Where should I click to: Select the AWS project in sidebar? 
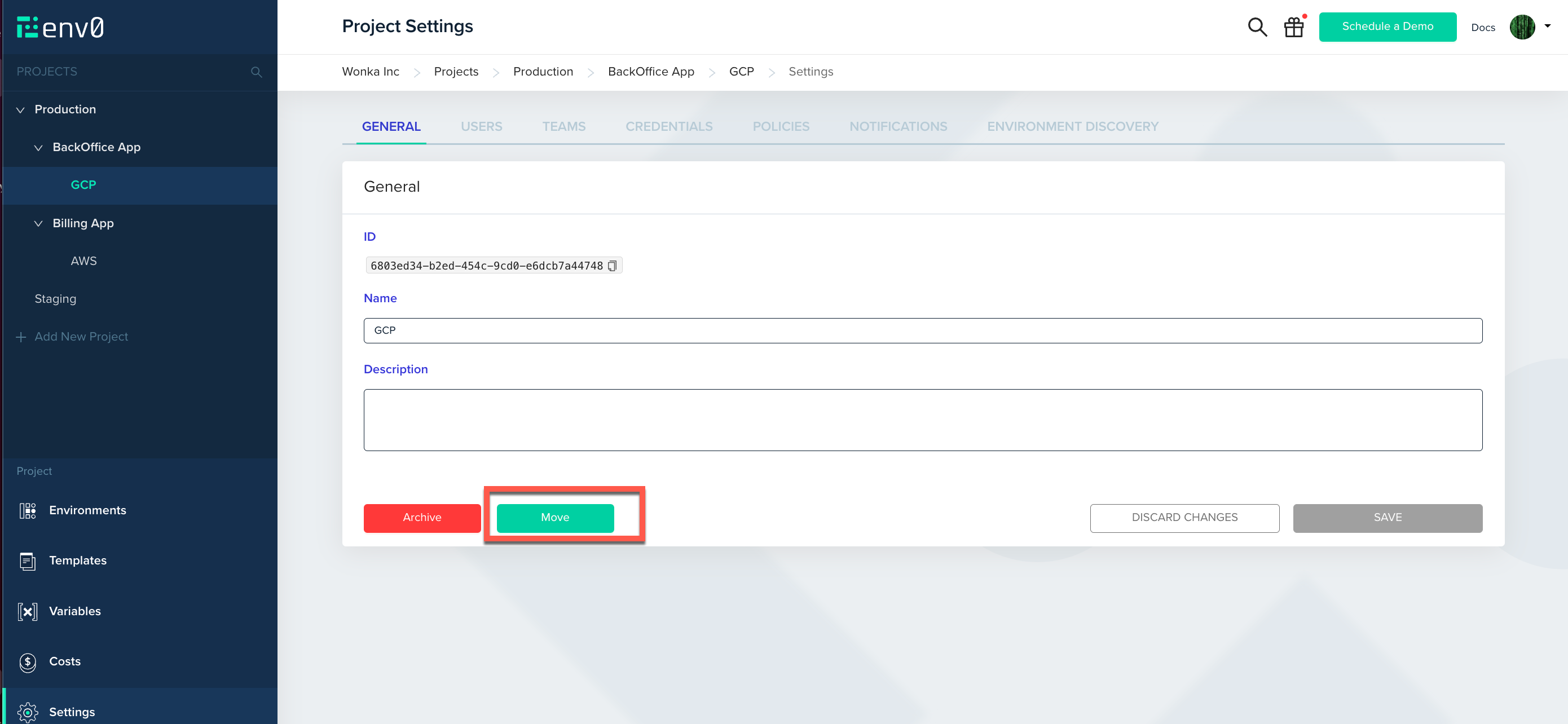(x=83, y=261)
